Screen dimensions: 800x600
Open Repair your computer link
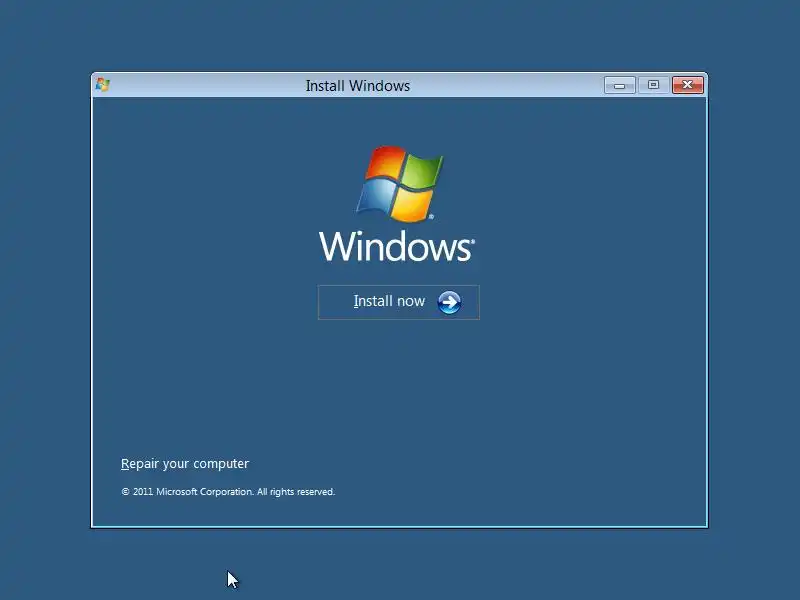185,464
